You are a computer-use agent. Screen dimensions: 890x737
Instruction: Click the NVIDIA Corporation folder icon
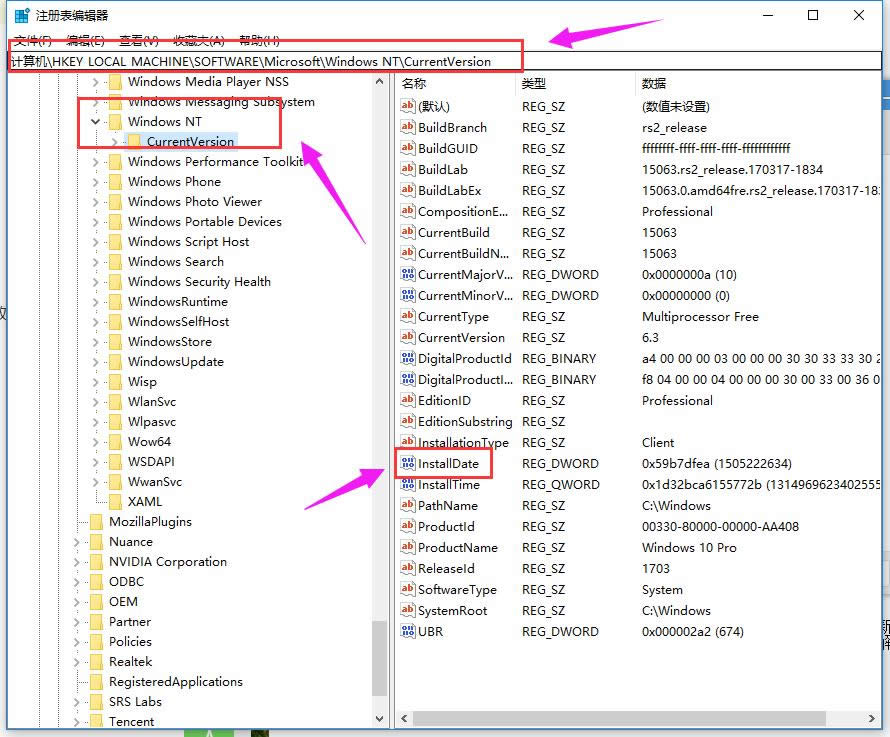96,562
